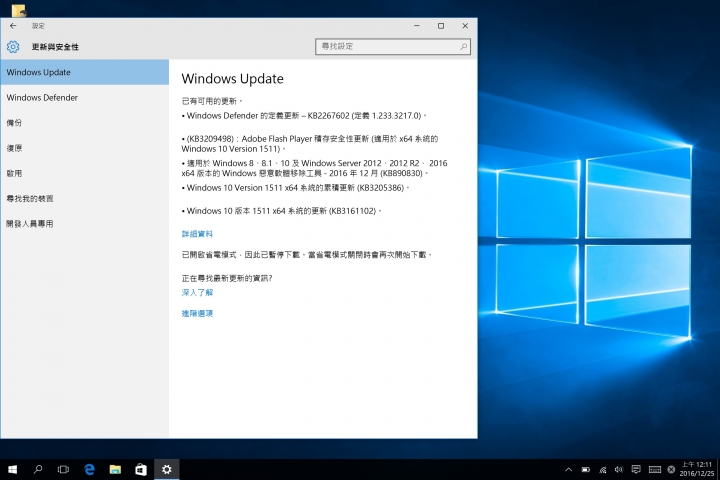This screenshot has width=720, height=480.
Task: Click the KB3161102 update entry
Action: coord(281,211)
